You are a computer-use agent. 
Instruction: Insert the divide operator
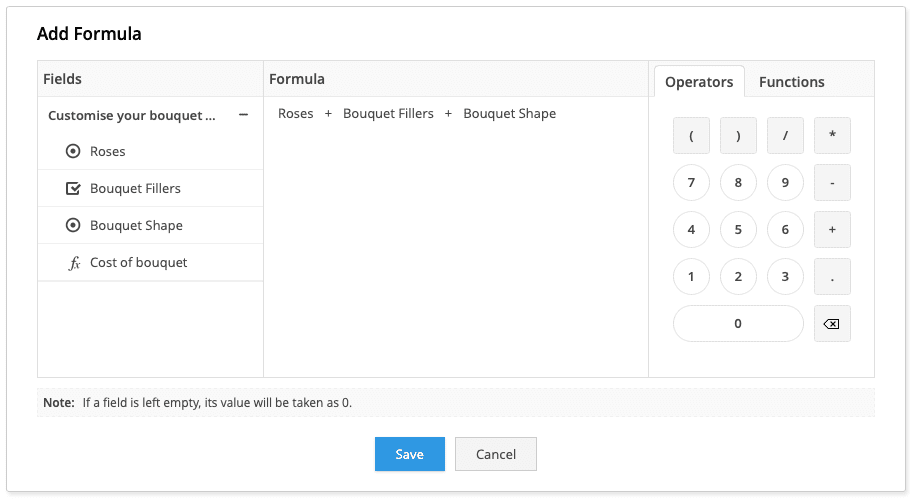coord(785,136)
